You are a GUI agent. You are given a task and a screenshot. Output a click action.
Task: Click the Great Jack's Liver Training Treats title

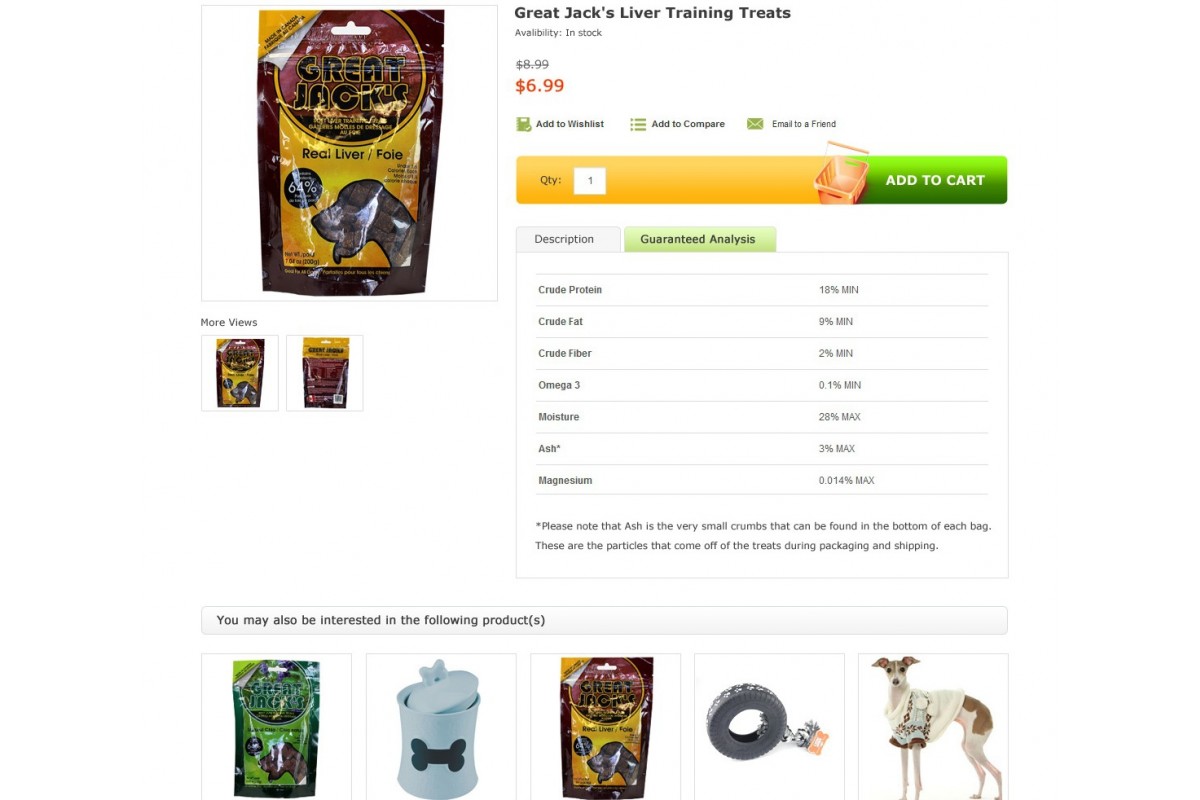click(652, 13)
